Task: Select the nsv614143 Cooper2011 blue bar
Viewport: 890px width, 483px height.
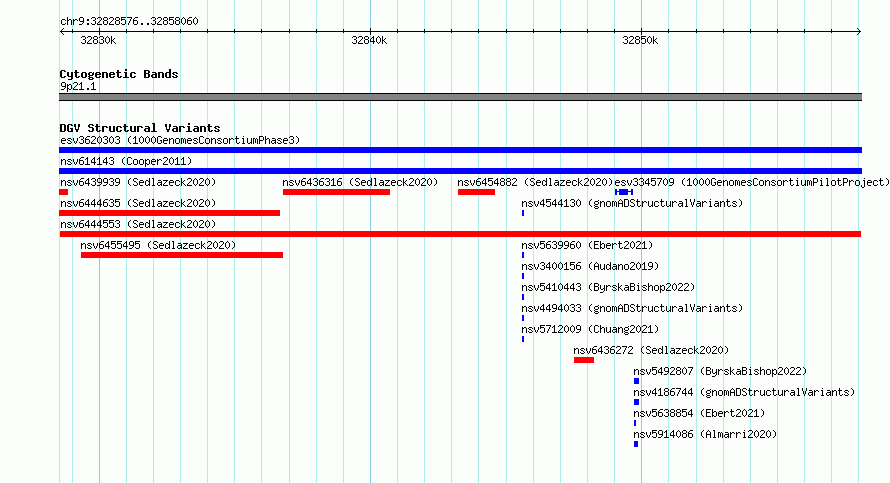Action: 460,171
